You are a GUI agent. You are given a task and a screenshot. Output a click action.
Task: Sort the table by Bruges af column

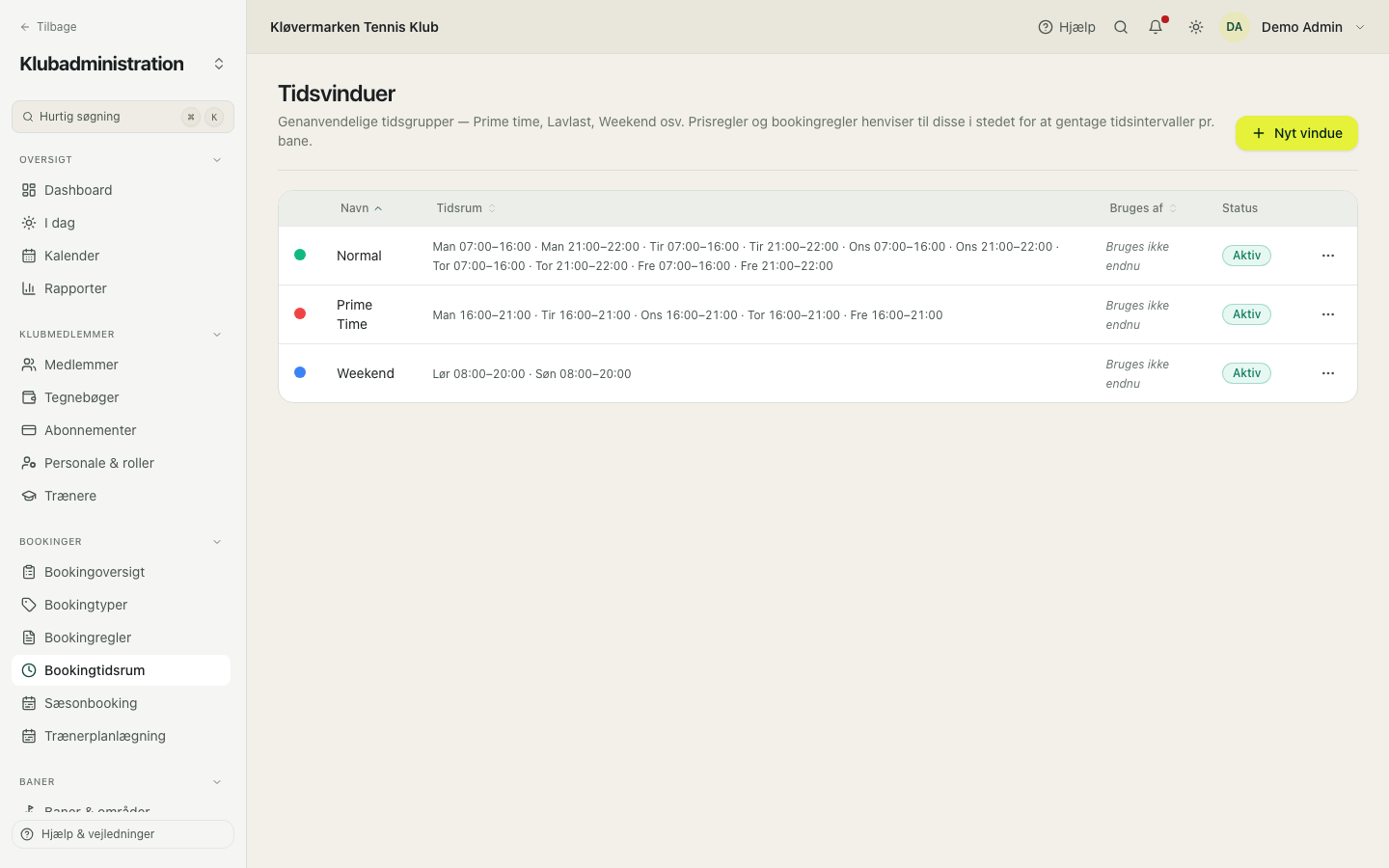coord(1143,208)
